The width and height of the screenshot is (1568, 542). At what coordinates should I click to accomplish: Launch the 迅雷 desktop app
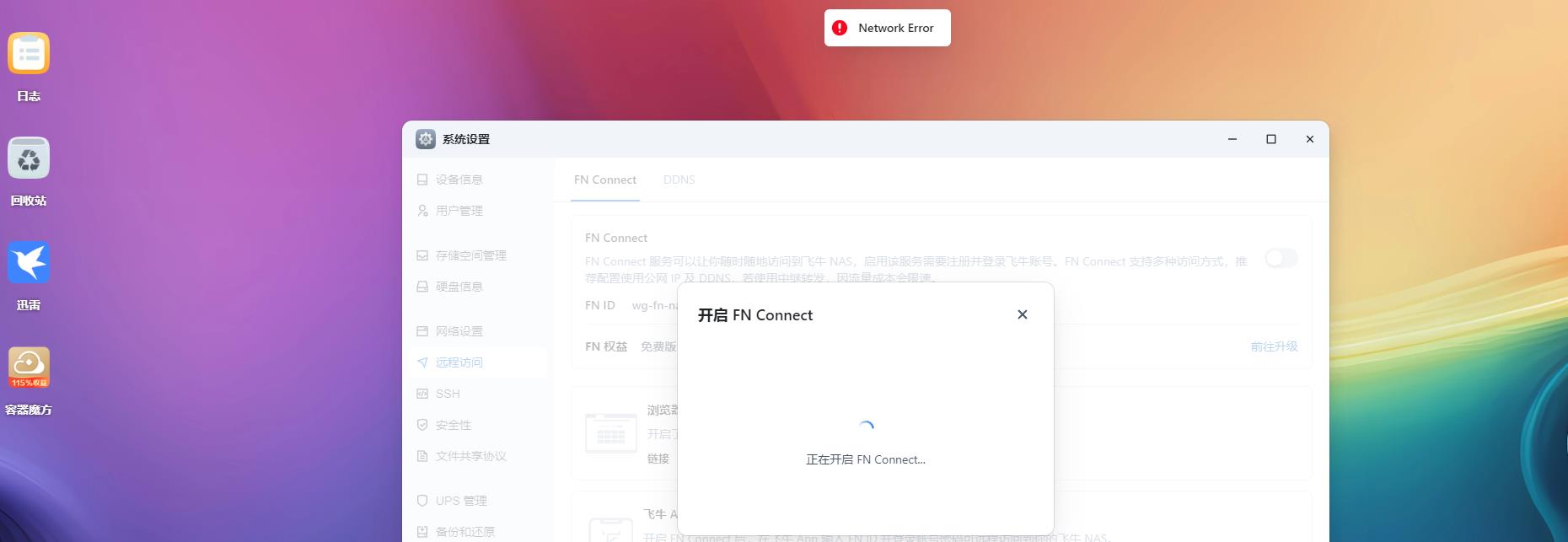29,263
